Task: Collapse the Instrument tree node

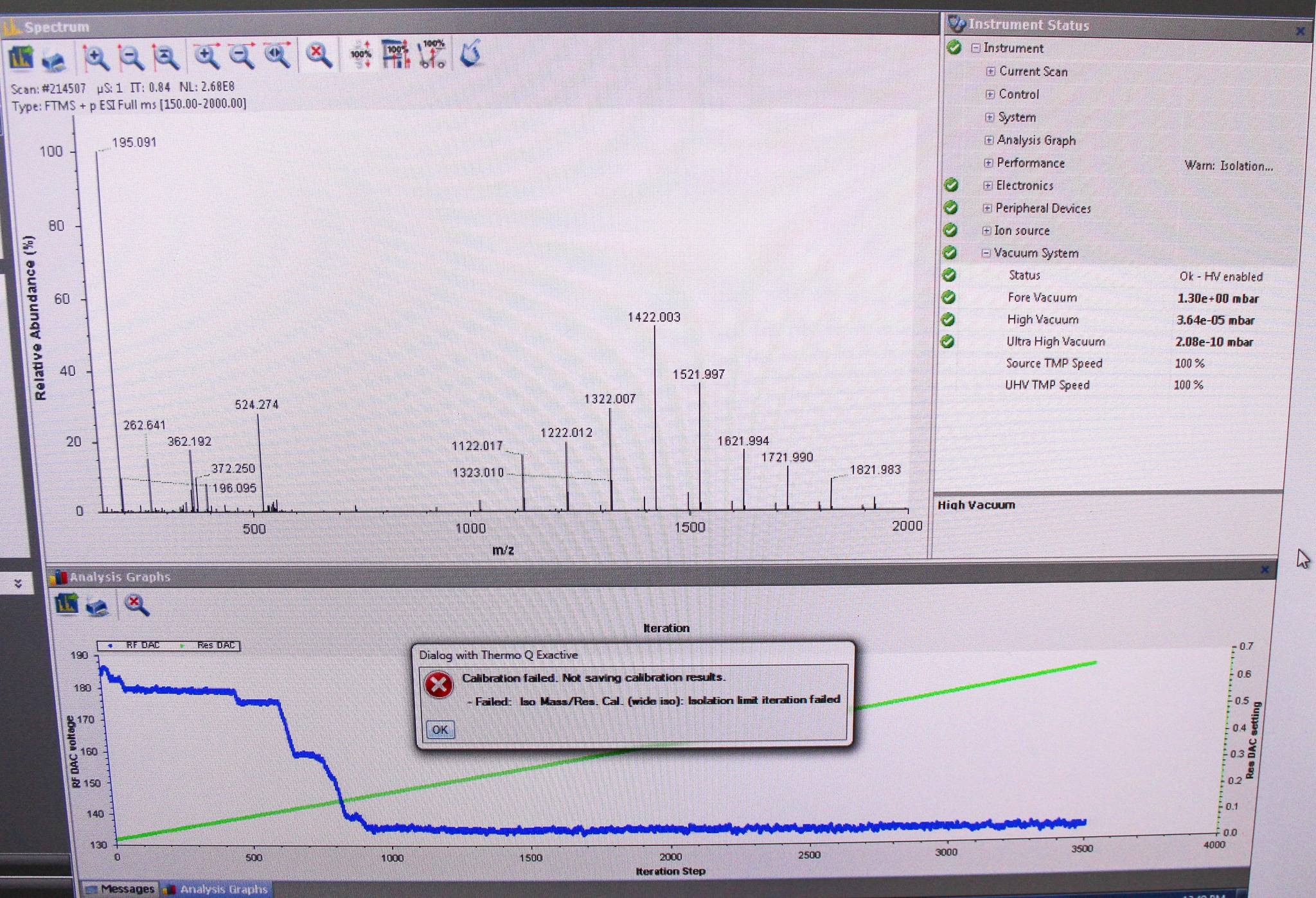Action: pos(976,48)
